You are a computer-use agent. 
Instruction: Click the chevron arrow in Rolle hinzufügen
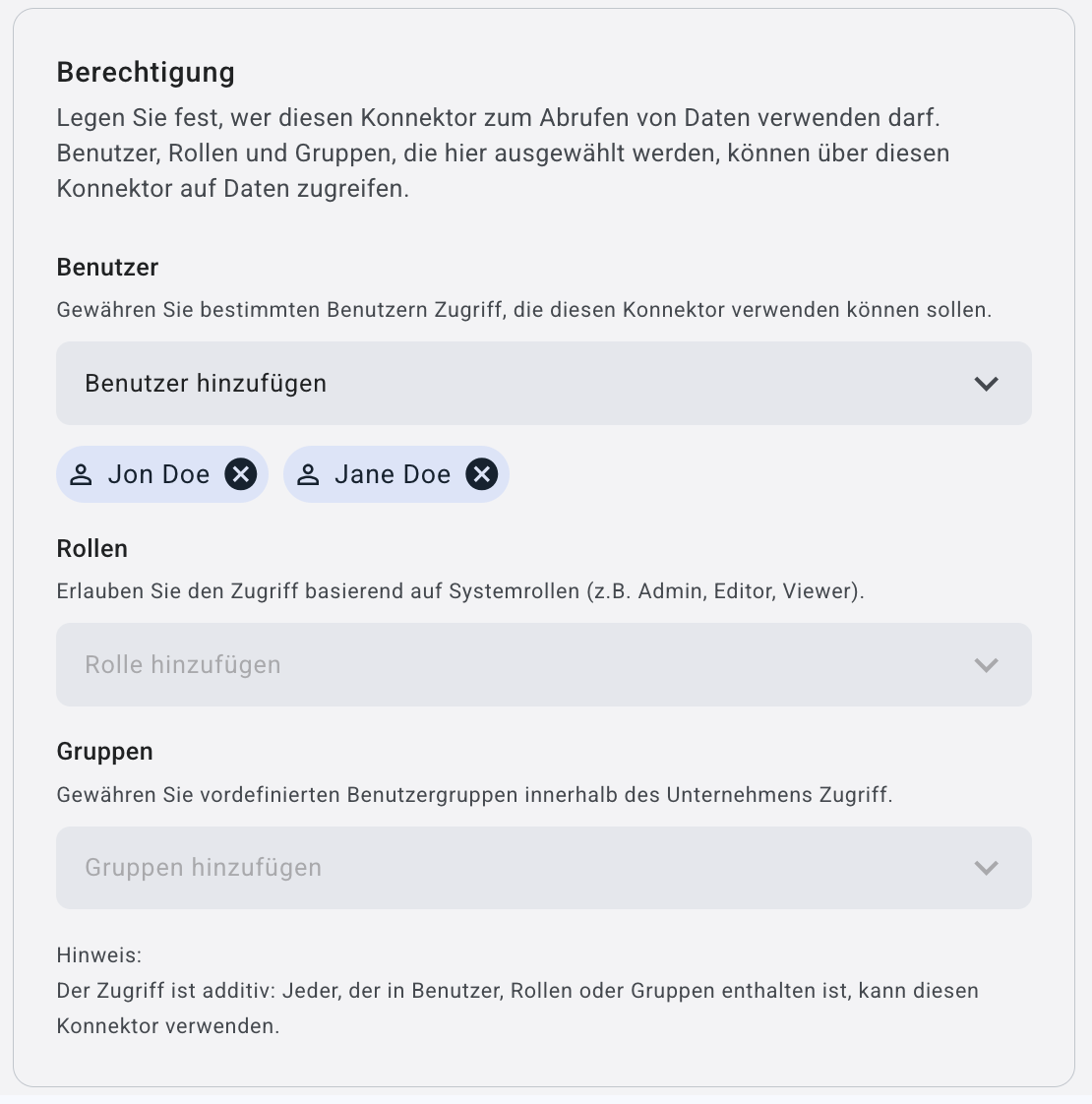986,665
